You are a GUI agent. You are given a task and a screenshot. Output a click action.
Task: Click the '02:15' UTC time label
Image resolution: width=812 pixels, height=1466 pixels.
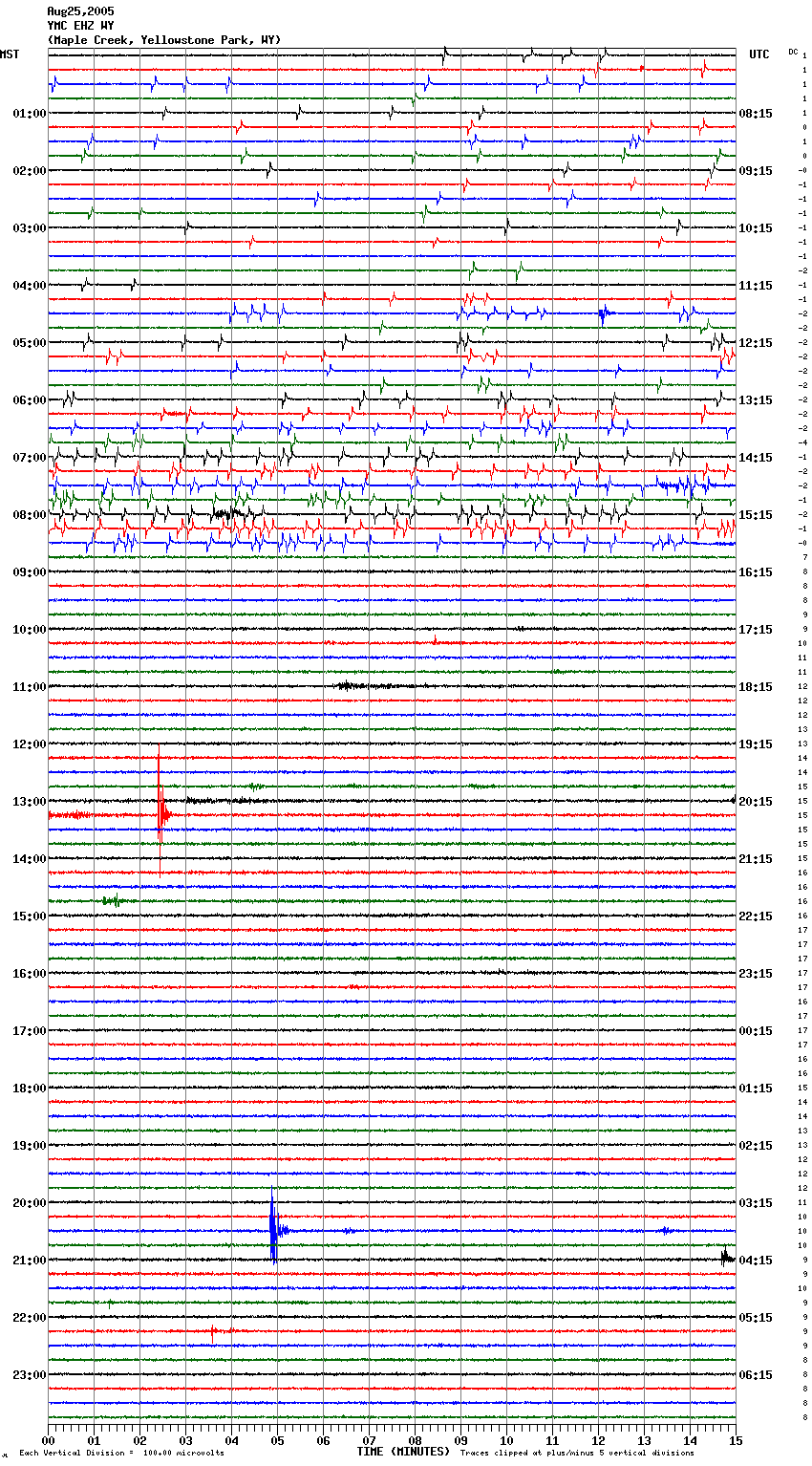[756, 1146]
